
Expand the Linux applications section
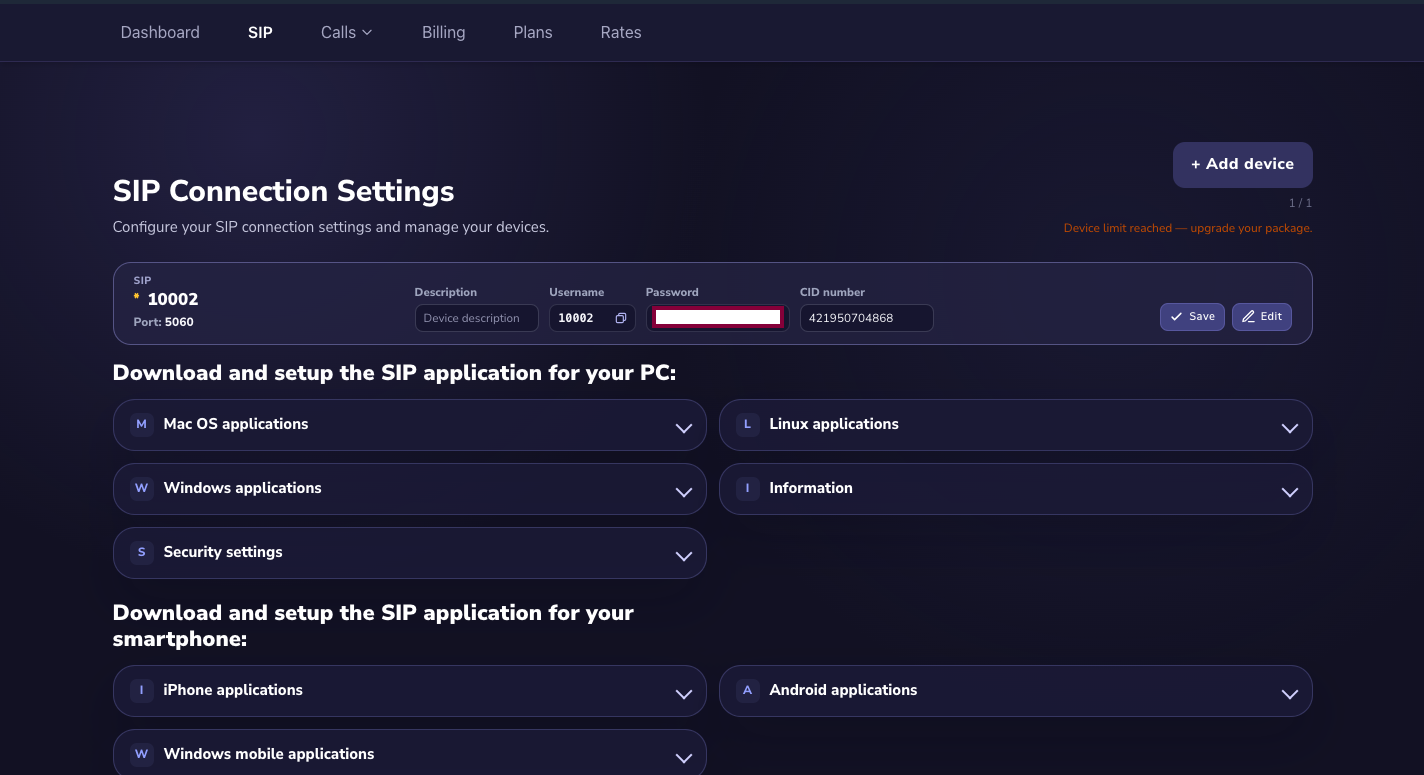pyautogui.click(x=1016, y=425)
